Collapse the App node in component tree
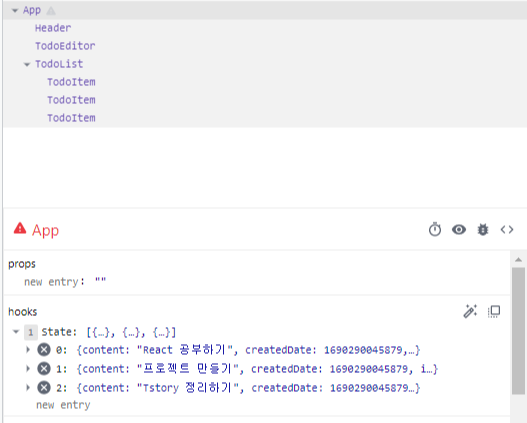Screen dimensions: 527x423 (x=14, y=11)
